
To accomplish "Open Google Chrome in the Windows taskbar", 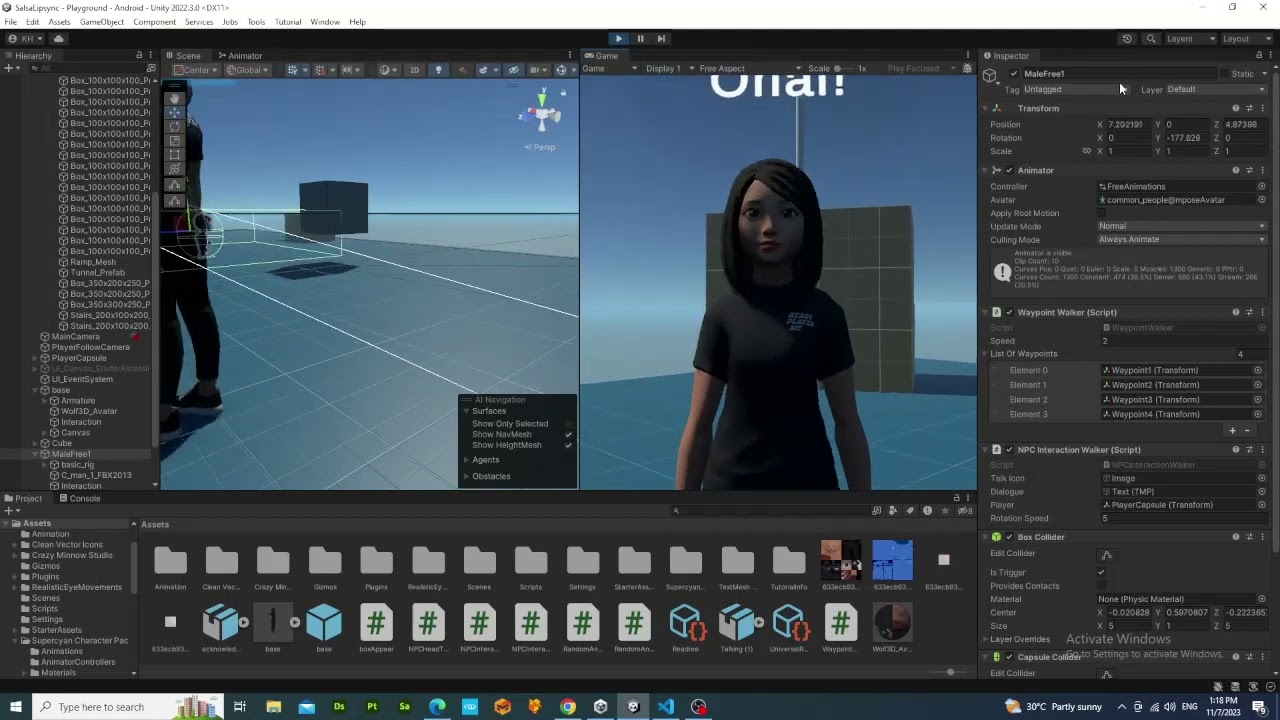I will pyautogui.click(x=568, y=707).
